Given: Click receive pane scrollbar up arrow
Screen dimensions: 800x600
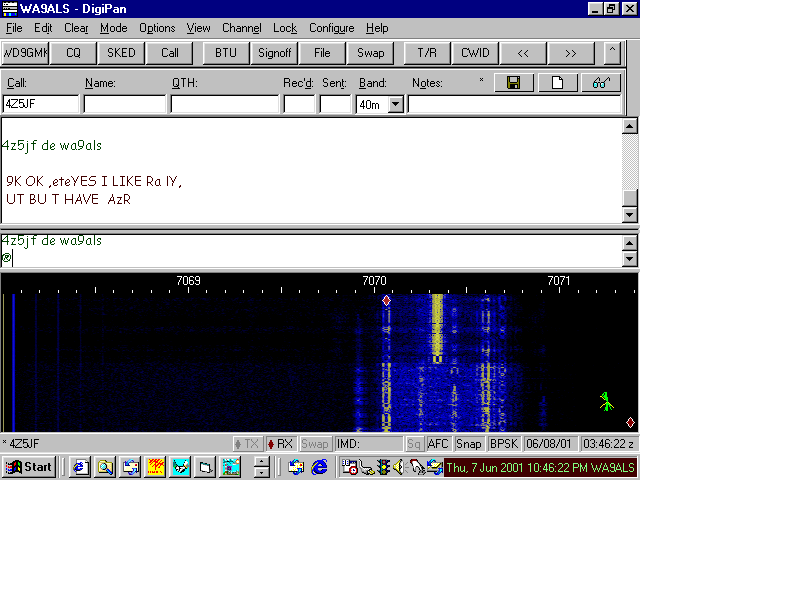Looking at the screenshot, I should point(630,126).
